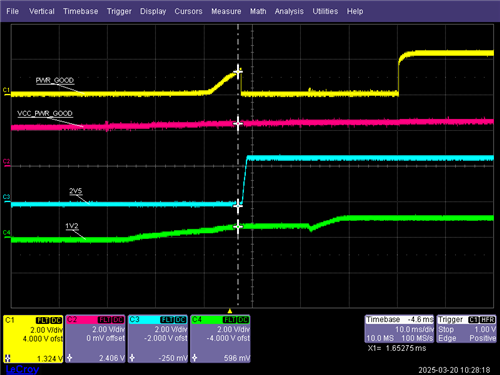
Task: Click the C2 cursor value 2.406 V
Action: 112,358
